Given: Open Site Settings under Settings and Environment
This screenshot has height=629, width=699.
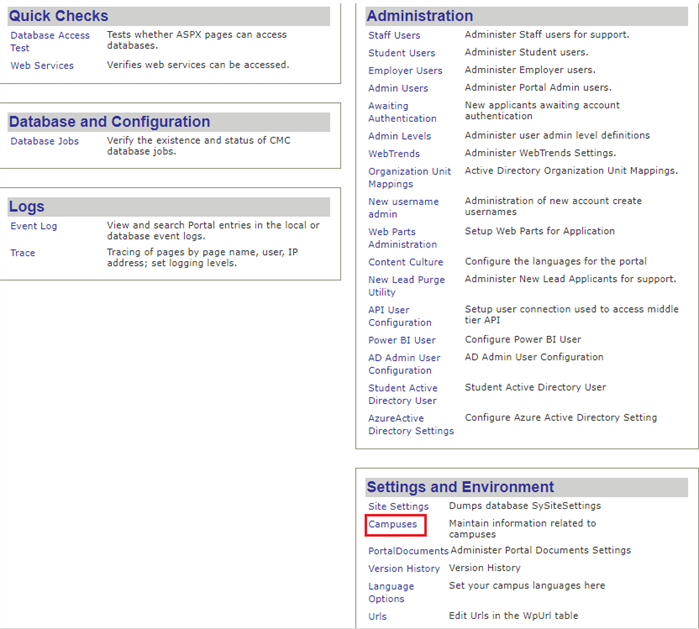Looking at the screenshot, I should coord(398,507).
